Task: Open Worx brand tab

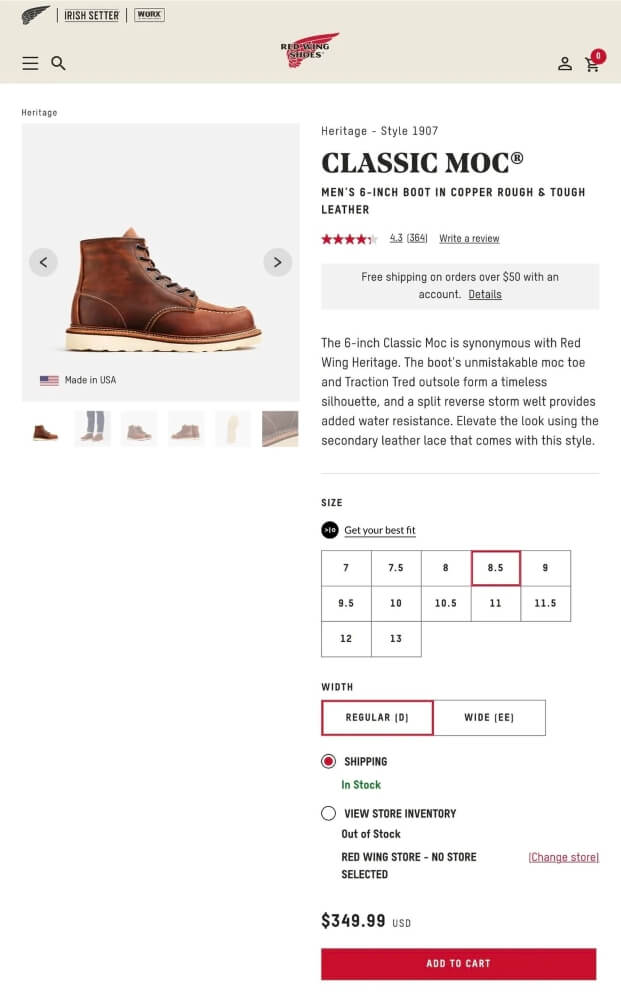Action: (x=149, y=15)
